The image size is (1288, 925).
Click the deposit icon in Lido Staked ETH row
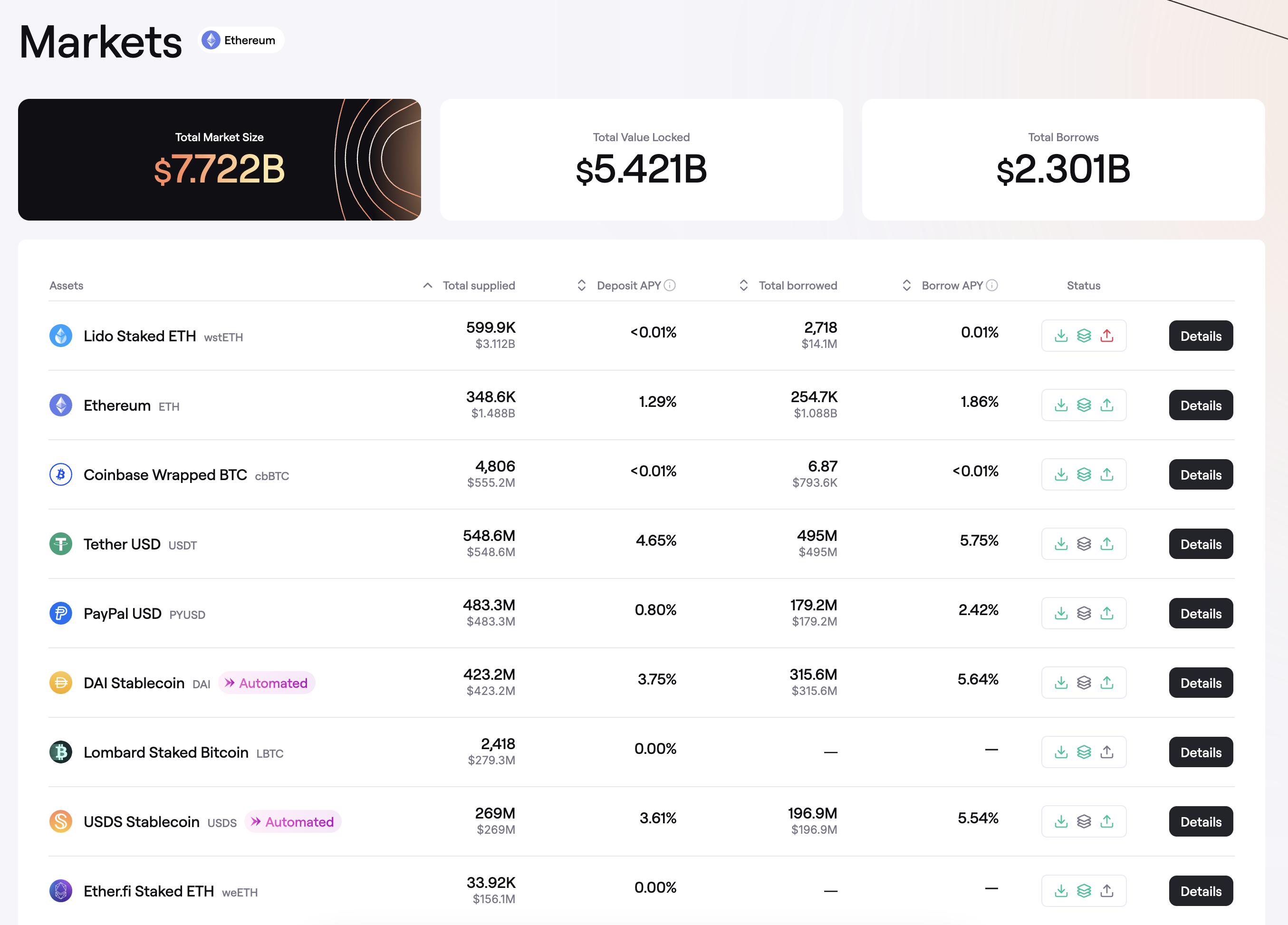pos(1061,336)
